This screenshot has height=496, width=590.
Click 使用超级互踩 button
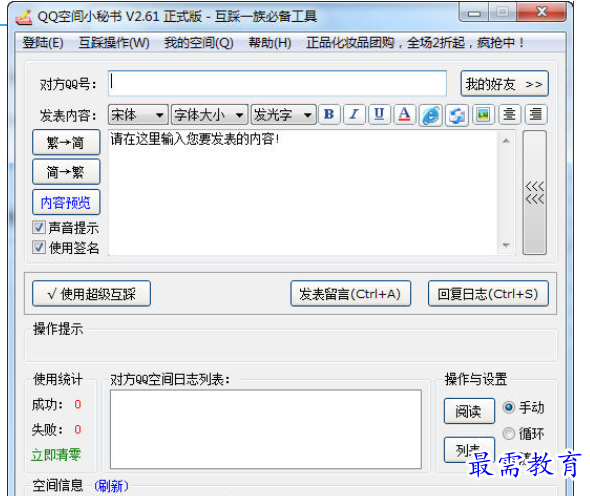point(91,294)
